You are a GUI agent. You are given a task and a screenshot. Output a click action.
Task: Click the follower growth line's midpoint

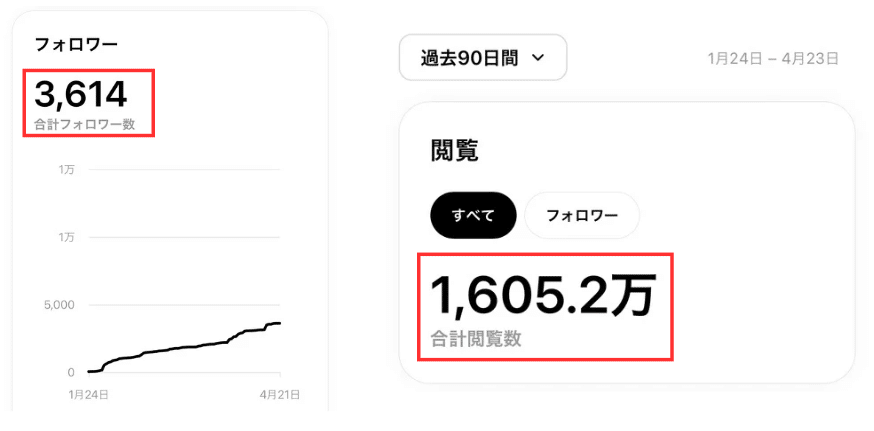point(184,348)
